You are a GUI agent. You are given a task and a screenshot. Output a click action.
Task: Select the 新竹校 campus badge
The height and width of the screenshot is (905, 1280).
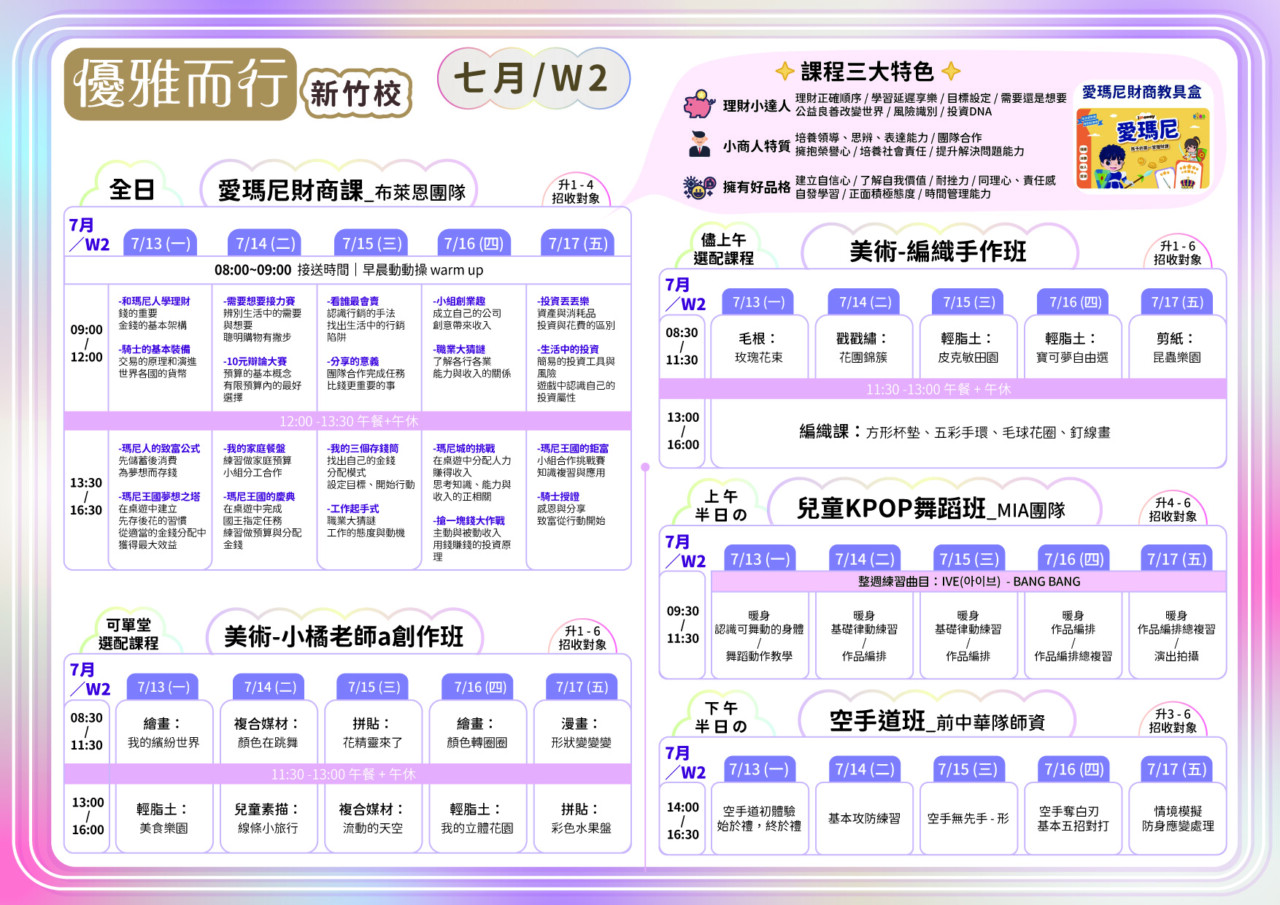(x=356, y=95)
